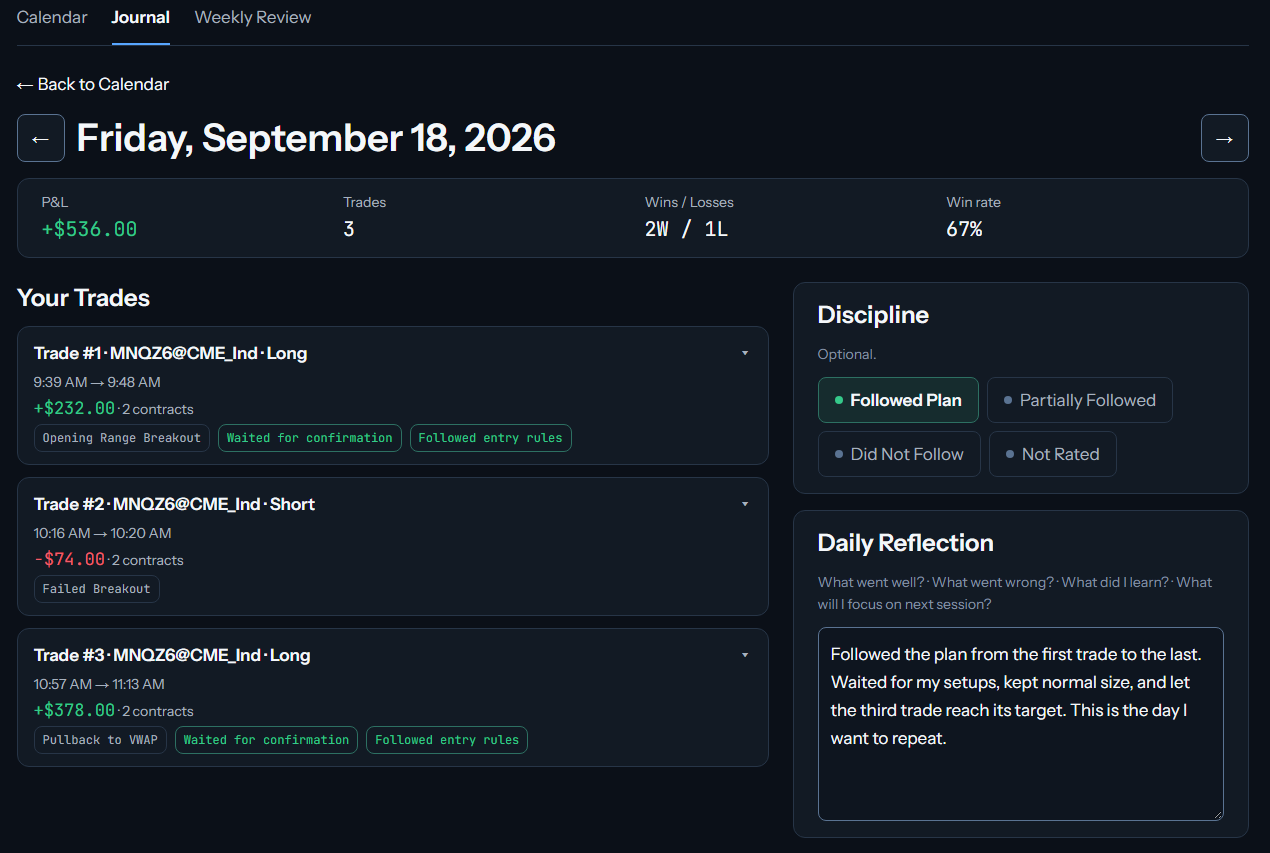Switch to the Weekly Review tab
This screenshot has width=1270, height=853.
[x=253, y=17]
